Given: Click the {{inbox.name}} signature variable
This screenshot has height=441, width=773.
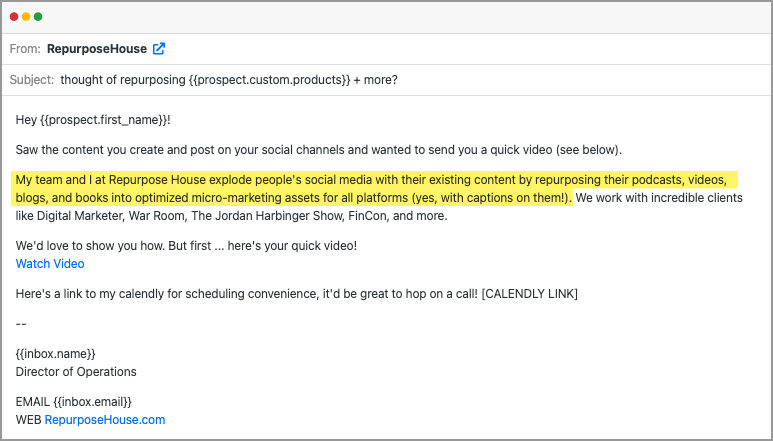Looking at the screenshot, I should point(56,353).
